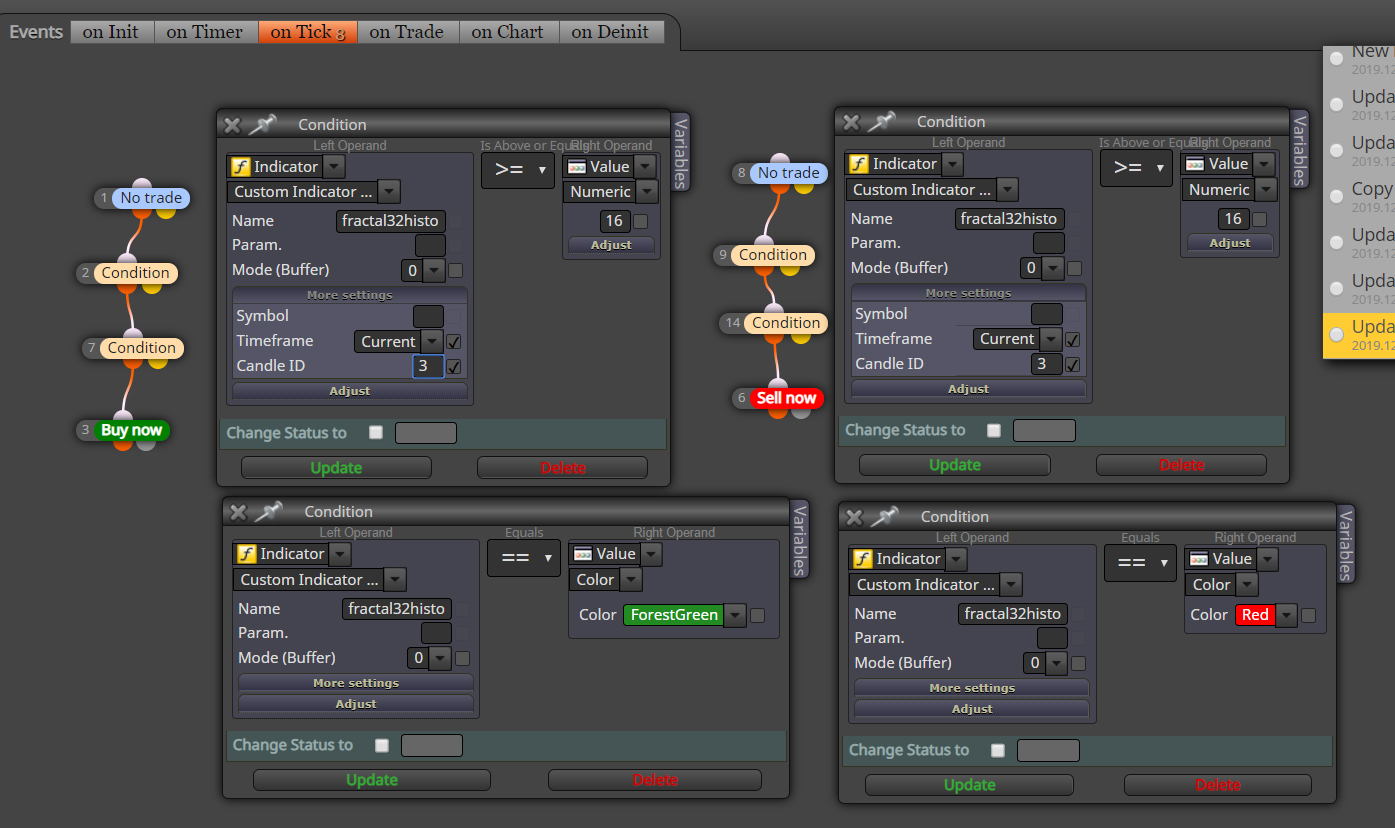
Task: Select Condition block number 7
Action: point(142,348)
